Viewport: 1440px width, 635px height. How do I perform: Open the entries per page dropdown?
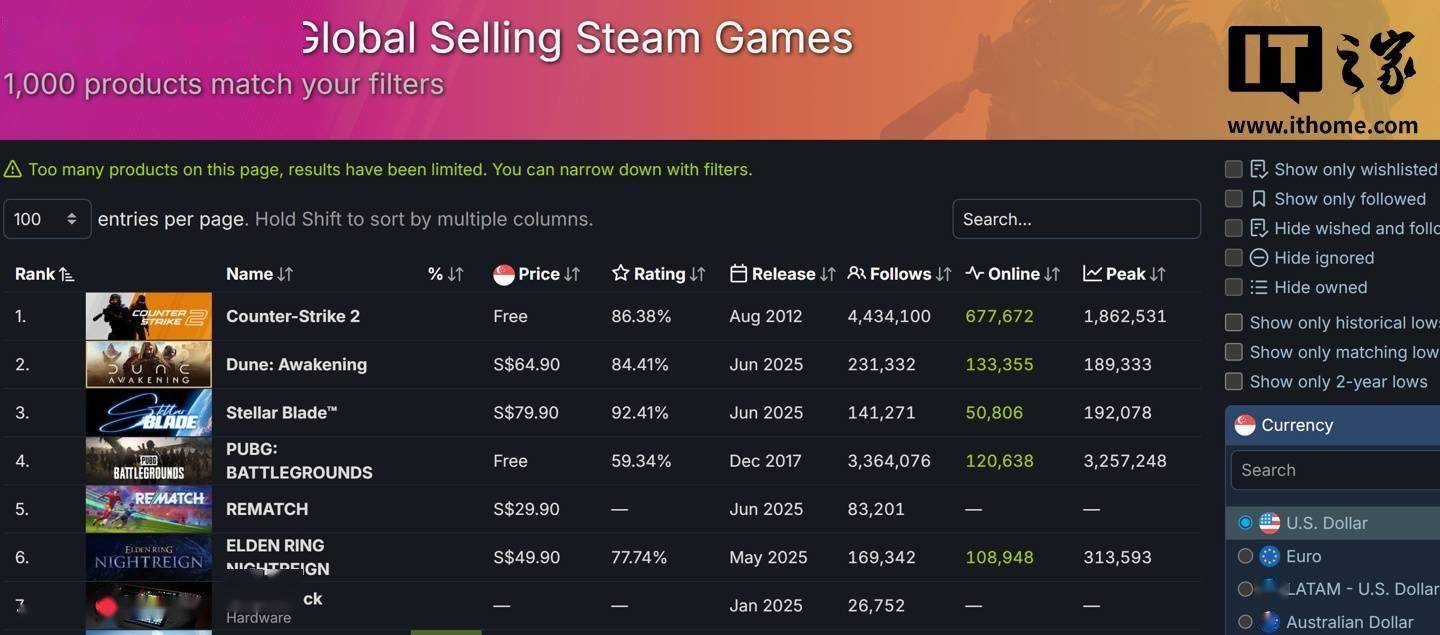click(47, 219)
